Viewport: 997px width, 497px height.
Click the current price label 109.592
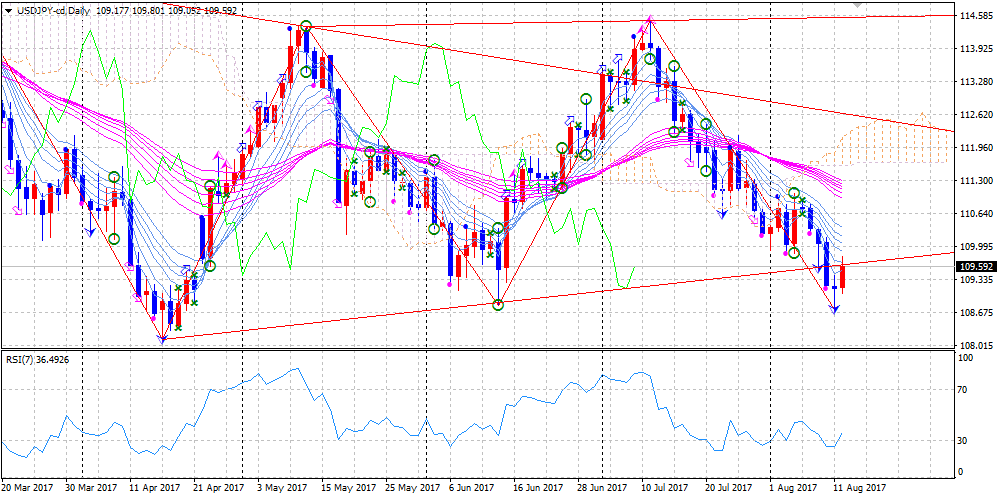point(974,267)
